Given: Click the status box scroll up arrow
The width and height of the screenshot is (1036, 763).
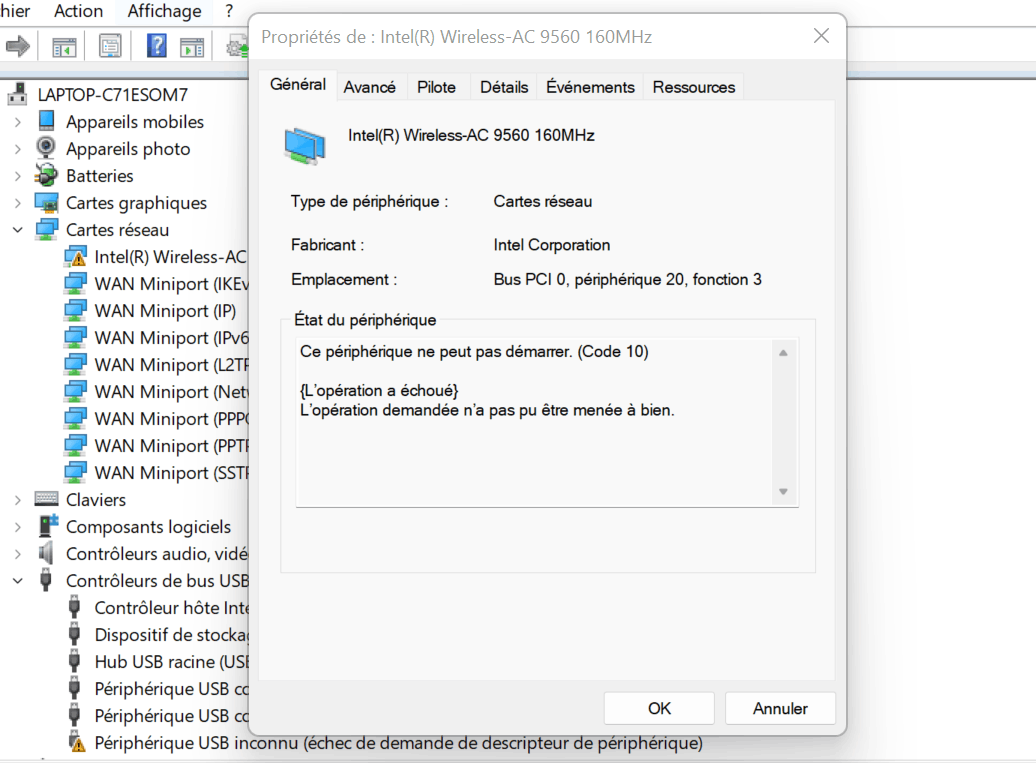Looking at the screenshot, I should tap(783, 353).
